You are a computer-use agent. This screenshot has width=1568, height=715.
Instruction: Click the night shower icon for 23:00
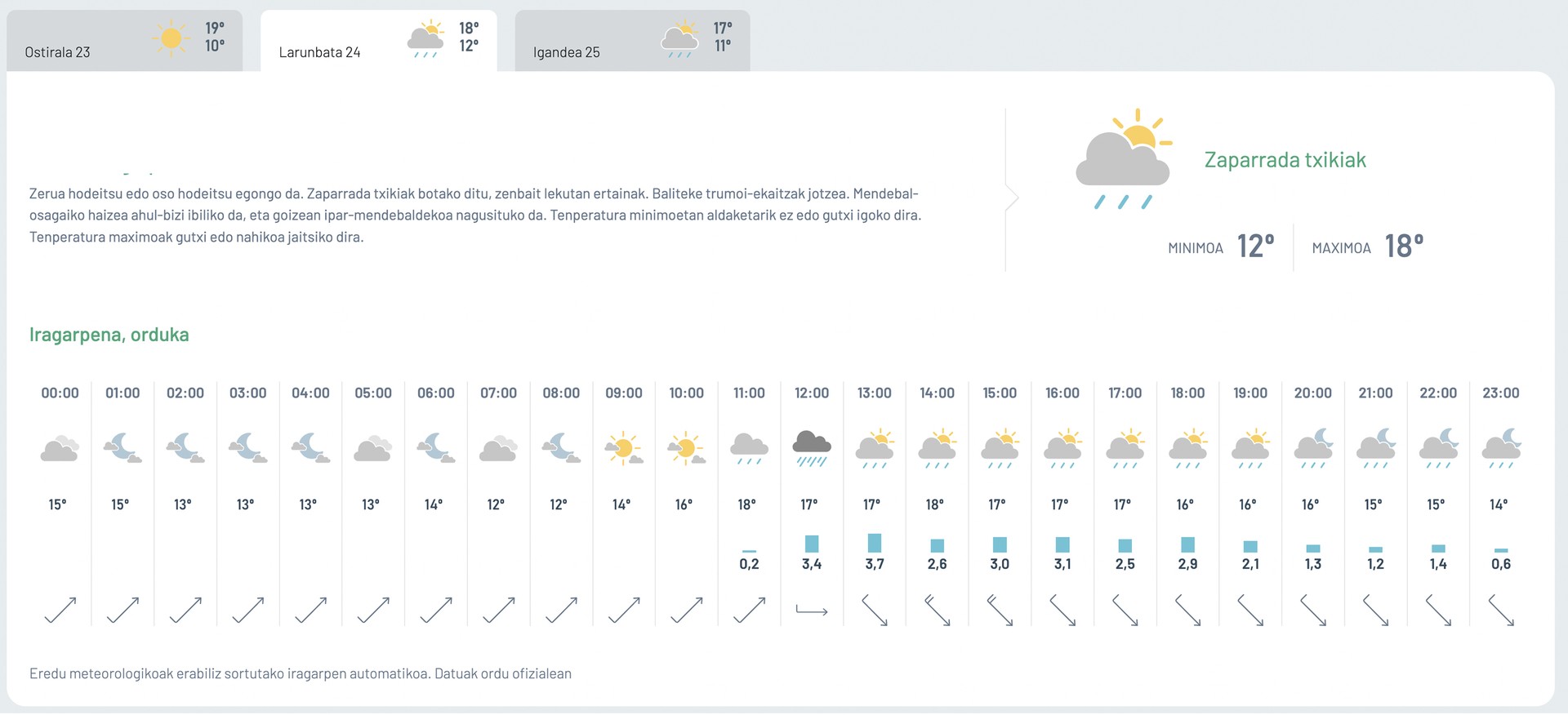(1501, 448)
